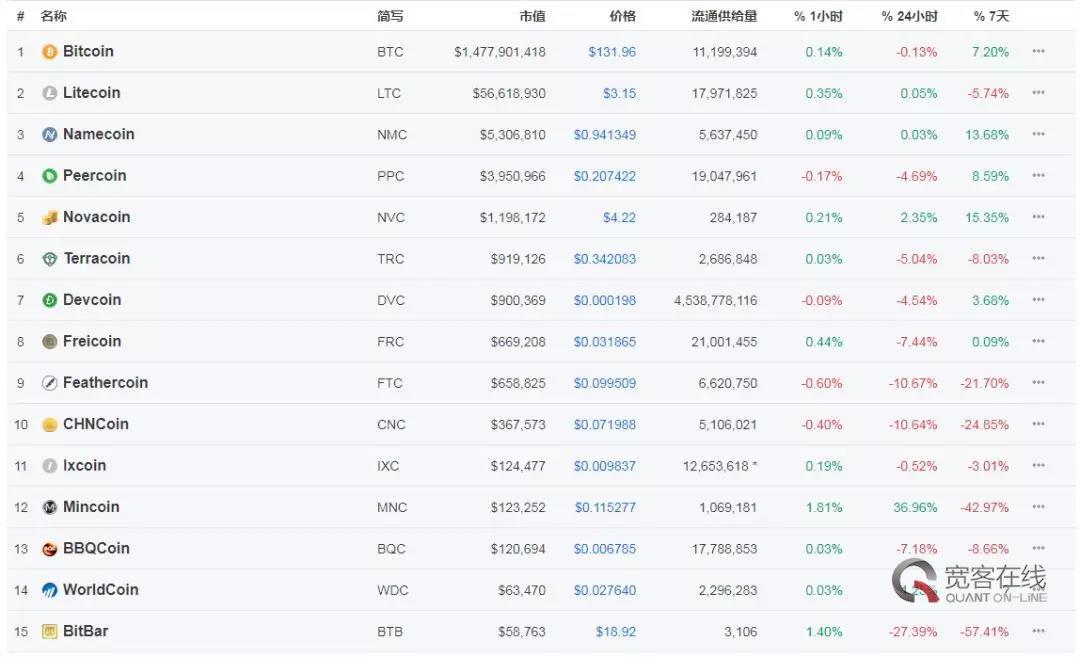The height and width of the screenshot is (657, 1080).
Task: Click the Devcoin coin icon
Action: (x=50, y=300)
